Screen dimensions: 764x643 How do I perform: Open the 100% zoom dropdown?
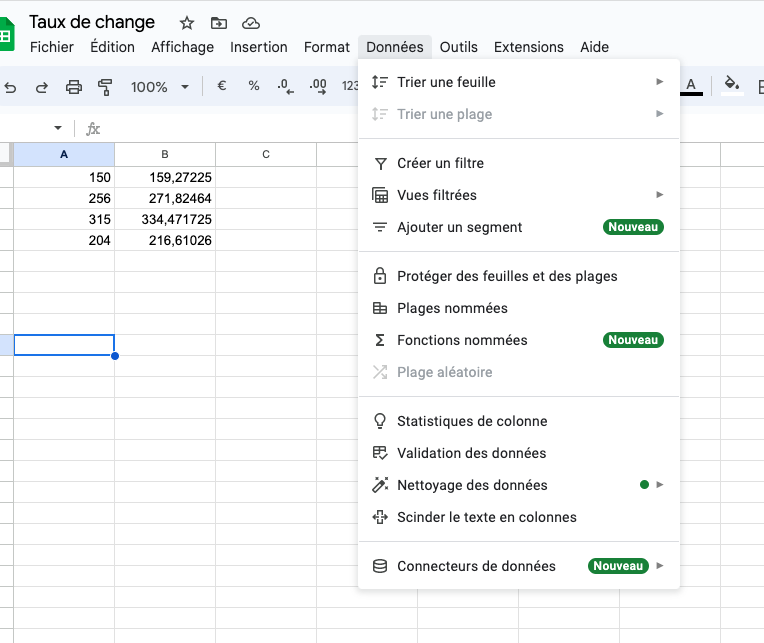[160, 87]
